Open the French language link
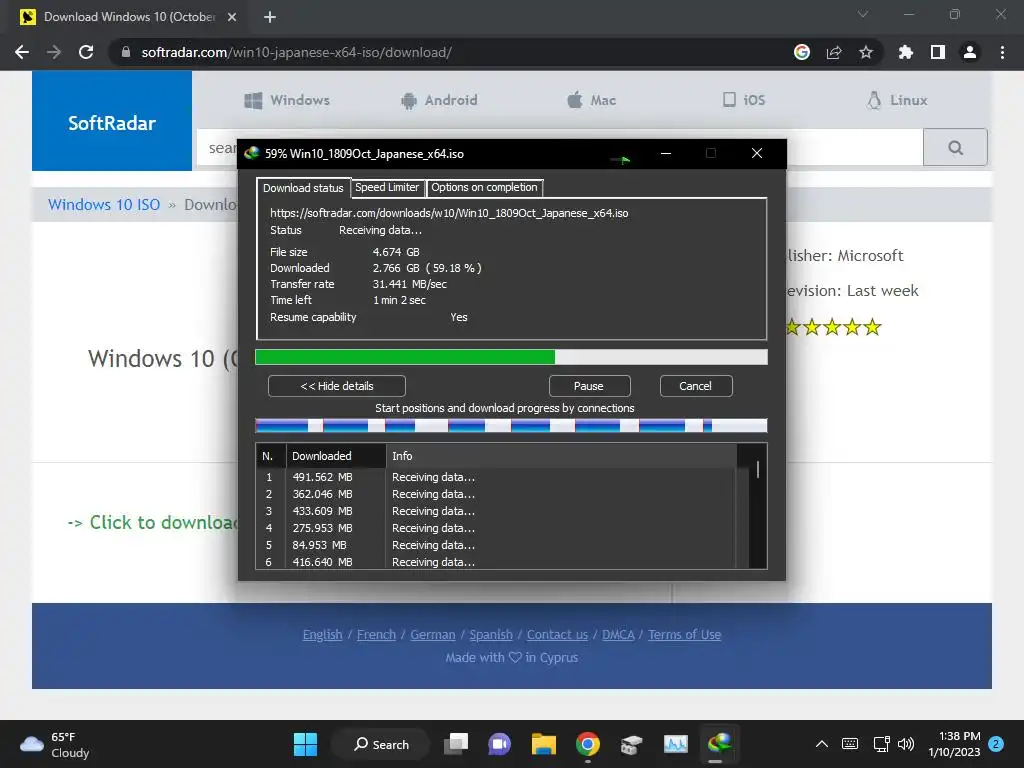The height and width of the screenshot is (768, 1024). point(376,635)
